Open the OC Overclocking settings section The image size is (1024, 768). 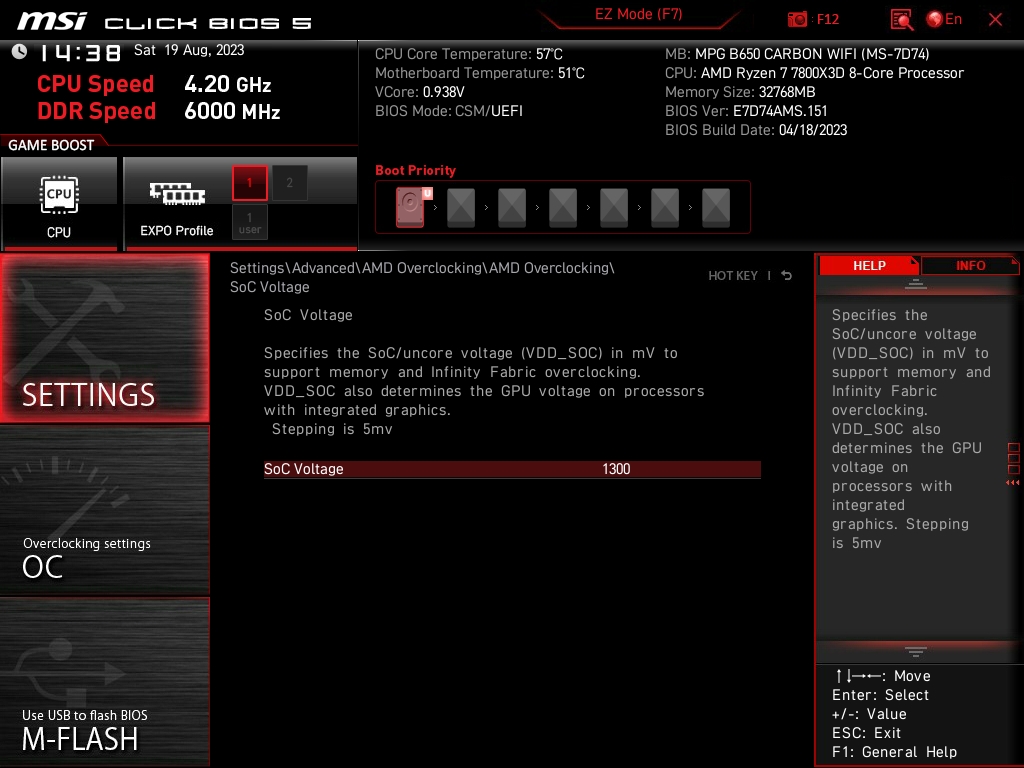[x=104, y=511]
